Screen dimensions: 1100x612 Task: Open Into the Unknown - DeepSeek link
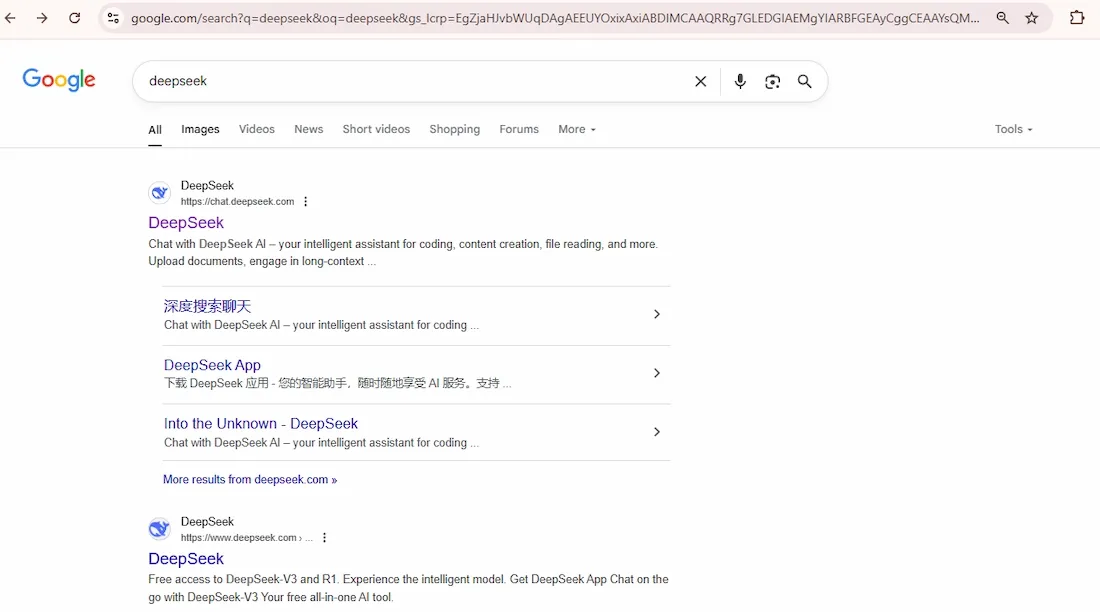pyautogui.click(x=260, y=423)
